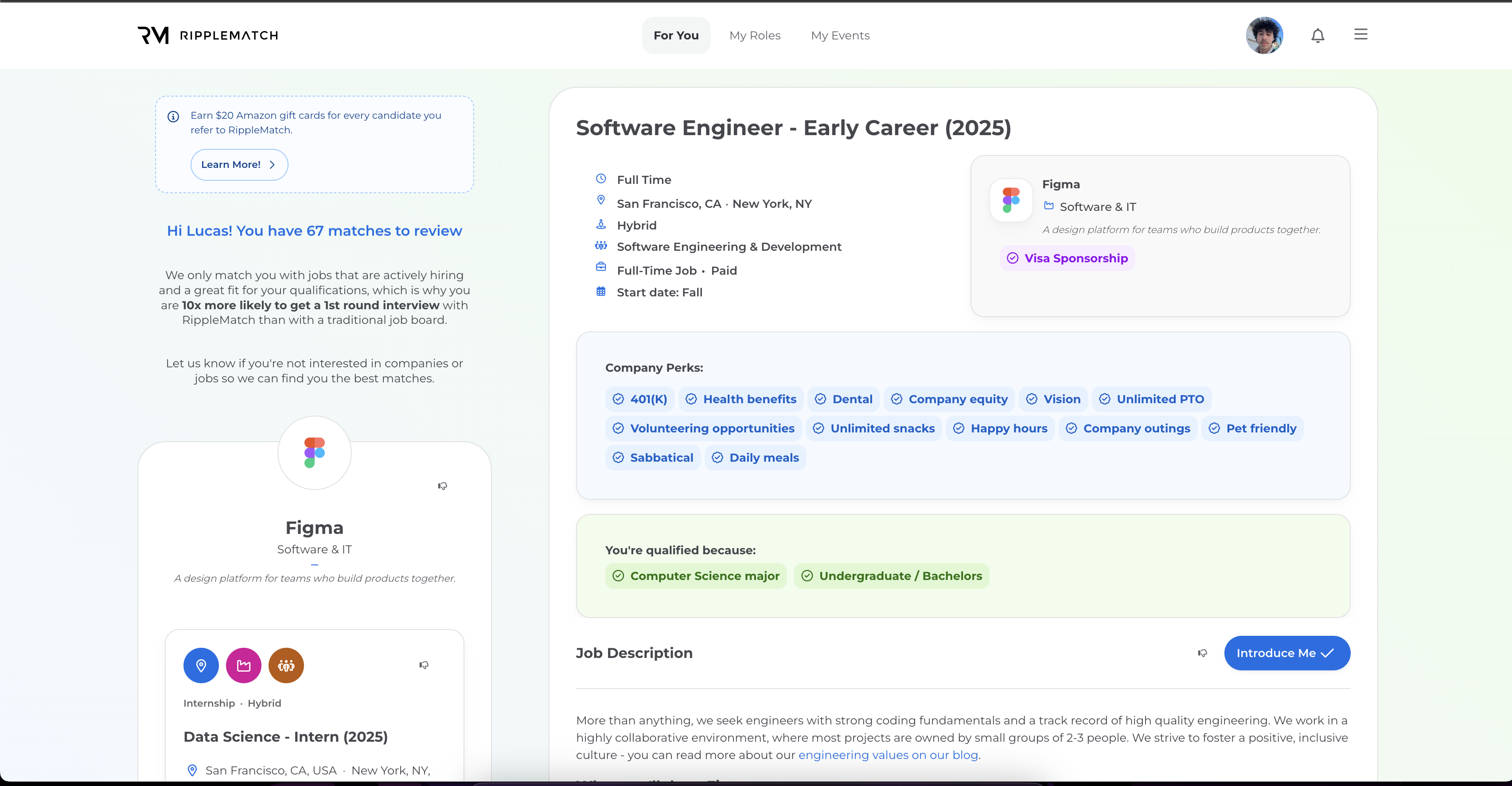Click the referral info icon

tap(173, 116)
